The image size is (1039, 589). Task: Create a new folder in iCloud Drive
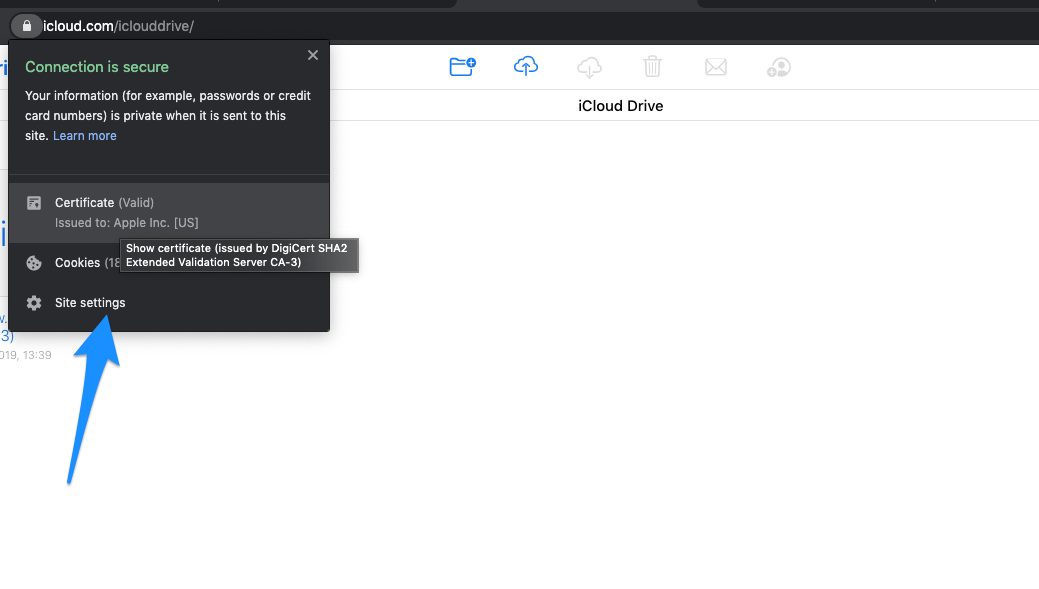[x=463, y=66]
